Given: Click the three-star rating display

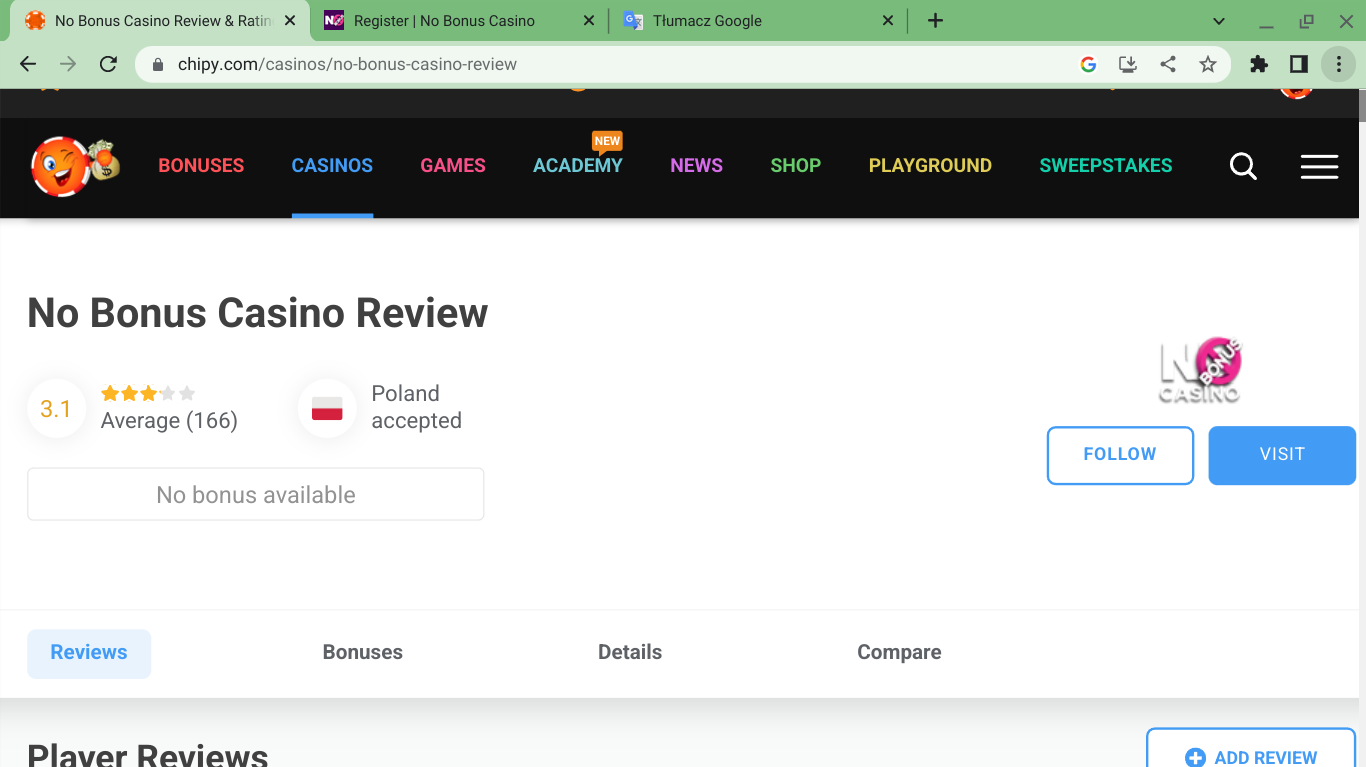Looking at the screenshot, I should [148, 394].
